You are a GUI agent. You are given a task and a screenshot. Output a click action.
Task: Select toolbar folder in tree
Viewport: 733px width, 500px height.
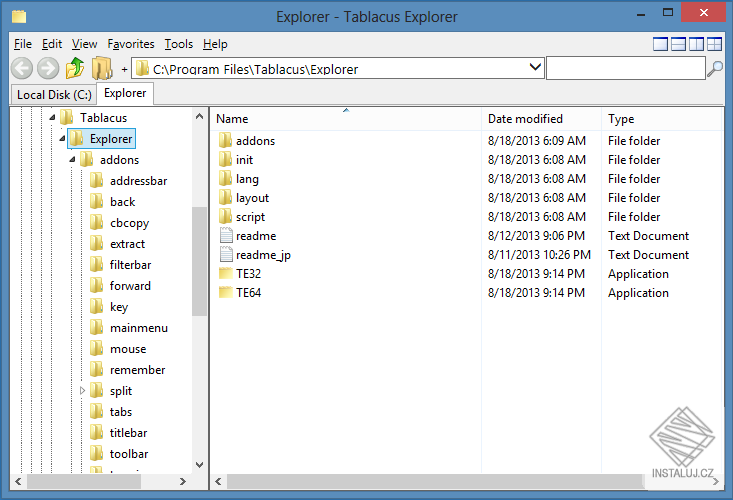[129, 454]
